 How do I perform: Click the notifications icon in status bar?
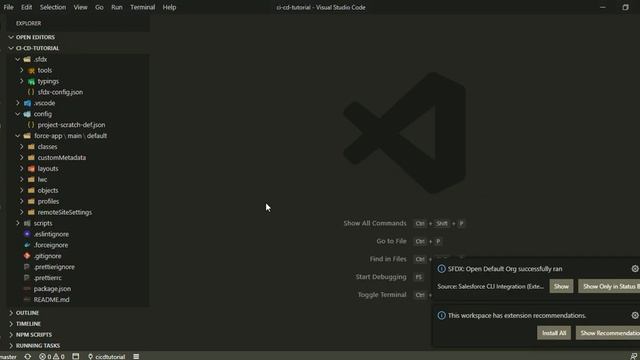[x=633, y=356]
